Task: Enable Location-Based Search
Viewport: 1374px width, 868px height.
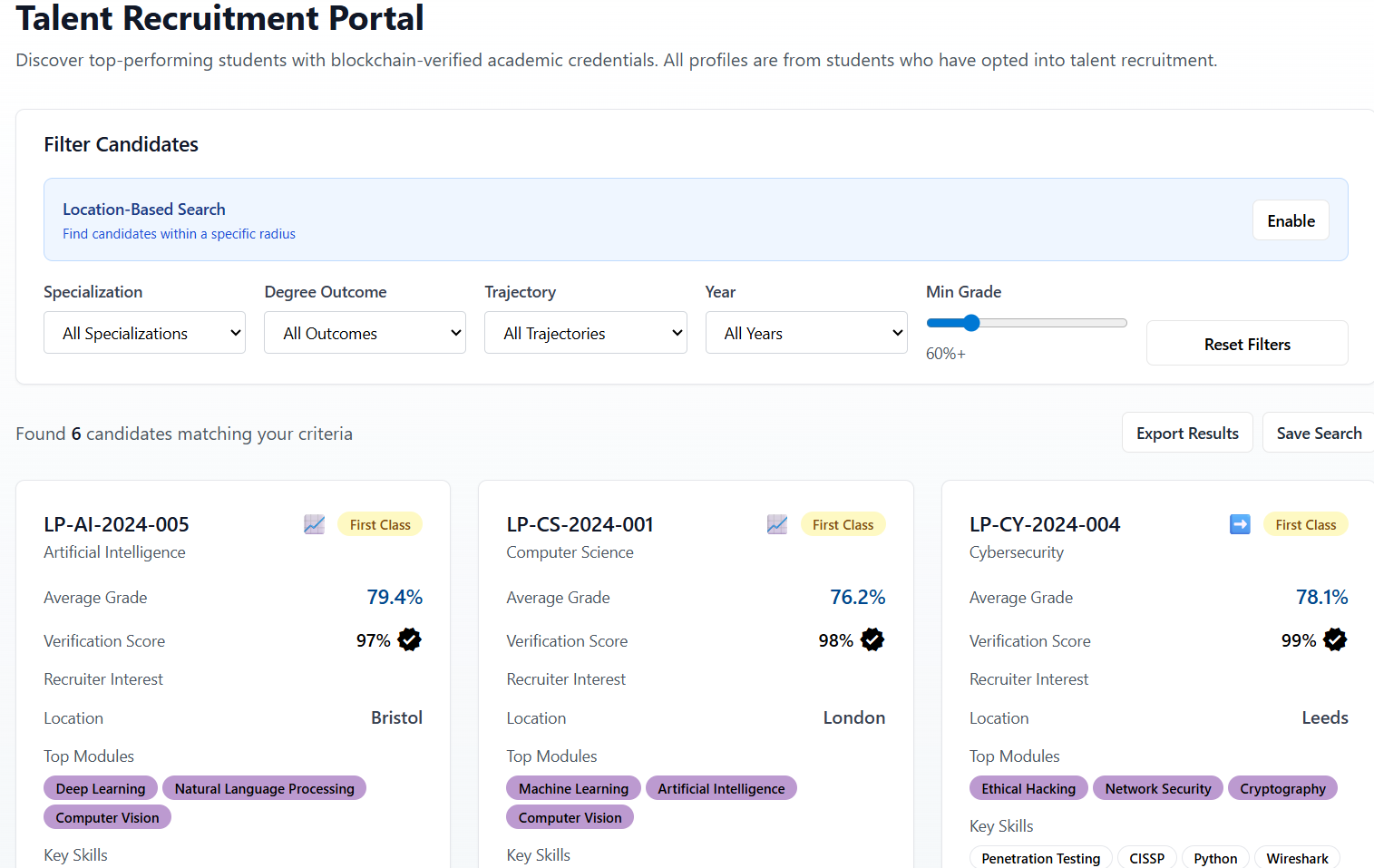Action: [1290, 220]
